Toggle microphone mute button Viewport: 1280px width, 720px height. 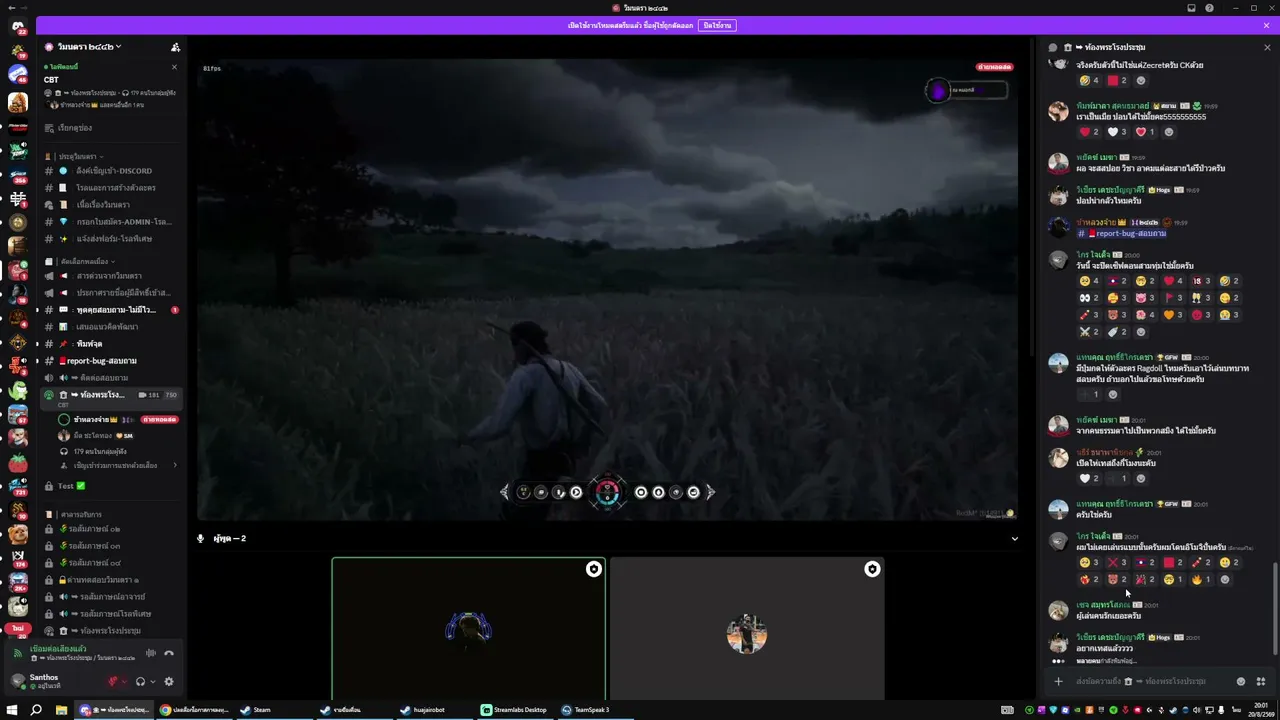click(x=113, y=682)
